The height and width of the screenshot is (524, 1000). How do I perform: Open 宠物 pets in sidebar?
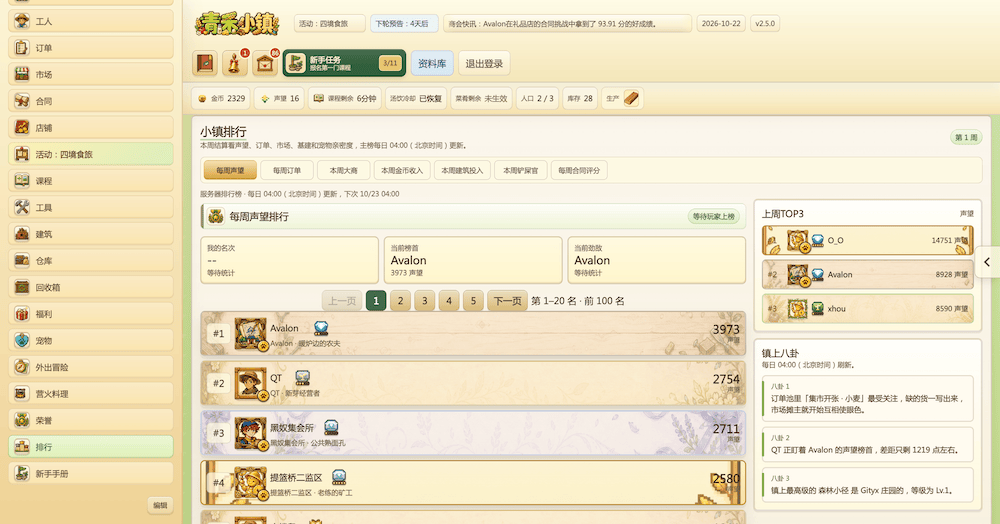(x=91, y=340)
